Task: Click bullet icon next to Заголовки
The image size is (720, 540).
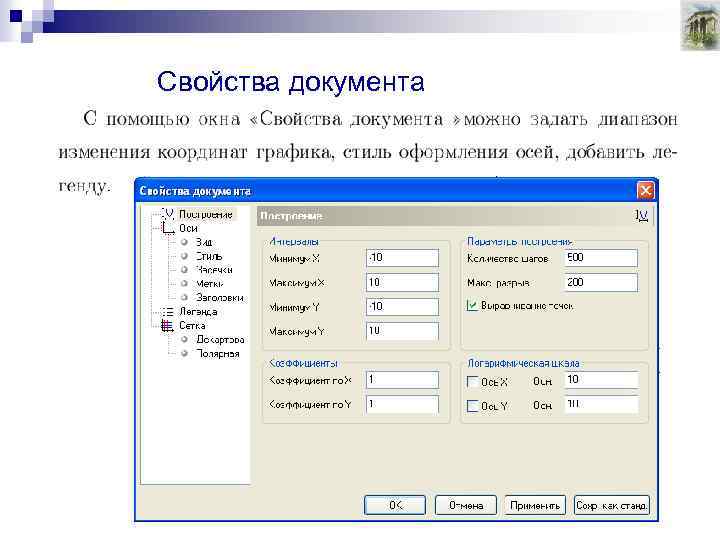Action: 185,297
